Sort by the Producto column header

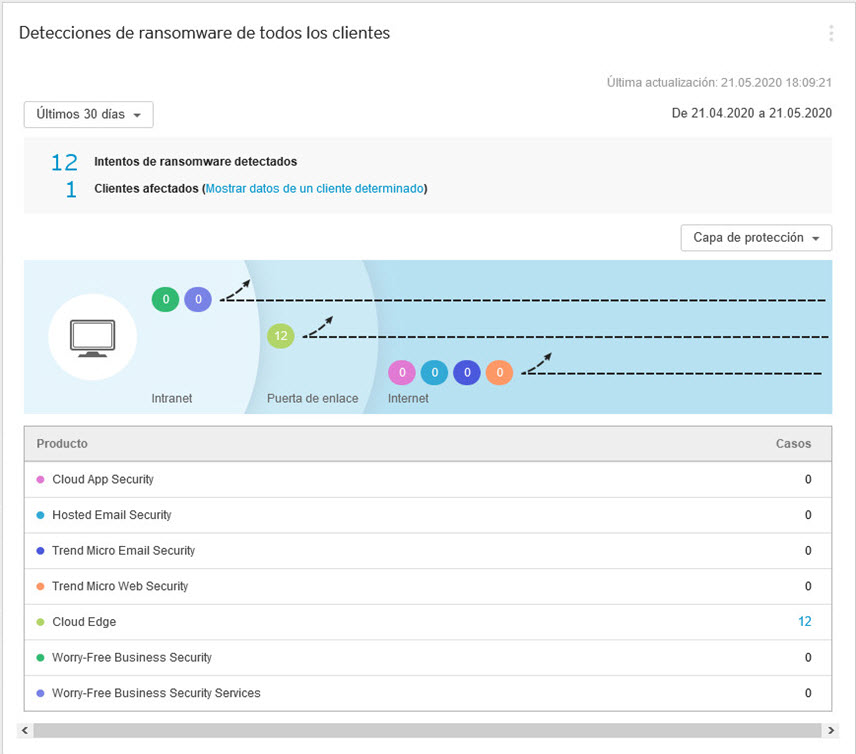(x=62, y=444)
